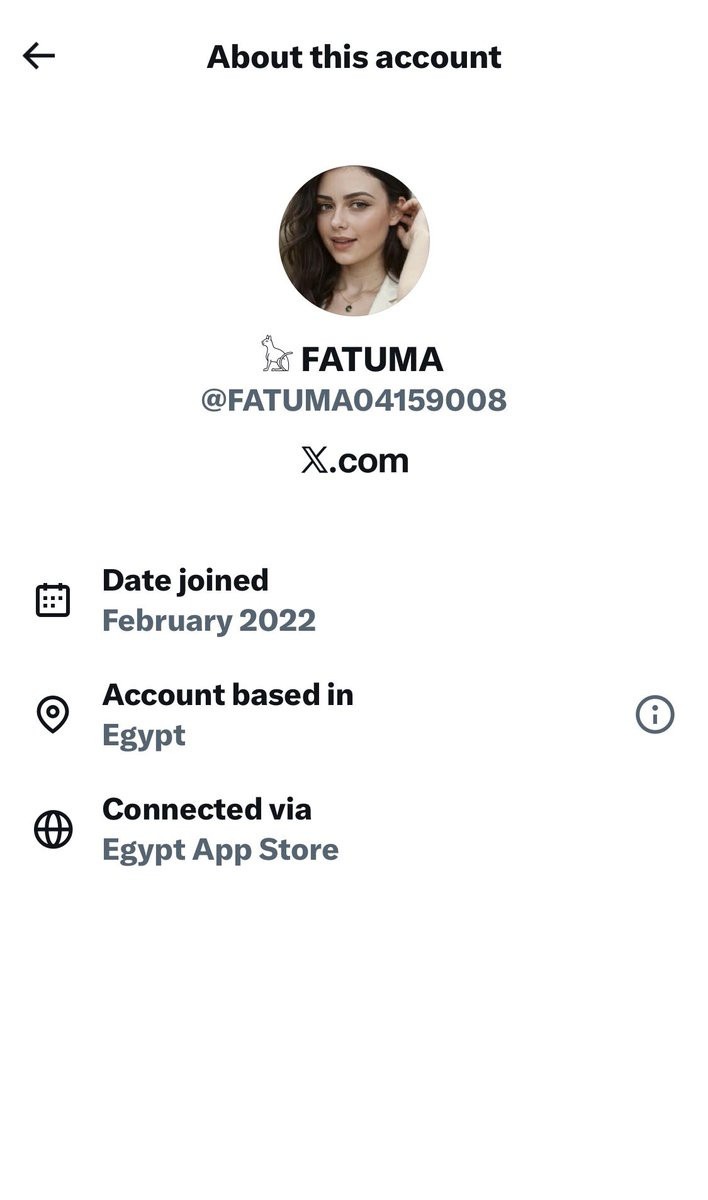Select the FATUMA display name
708x1200 pixels.
pos(372,359)
